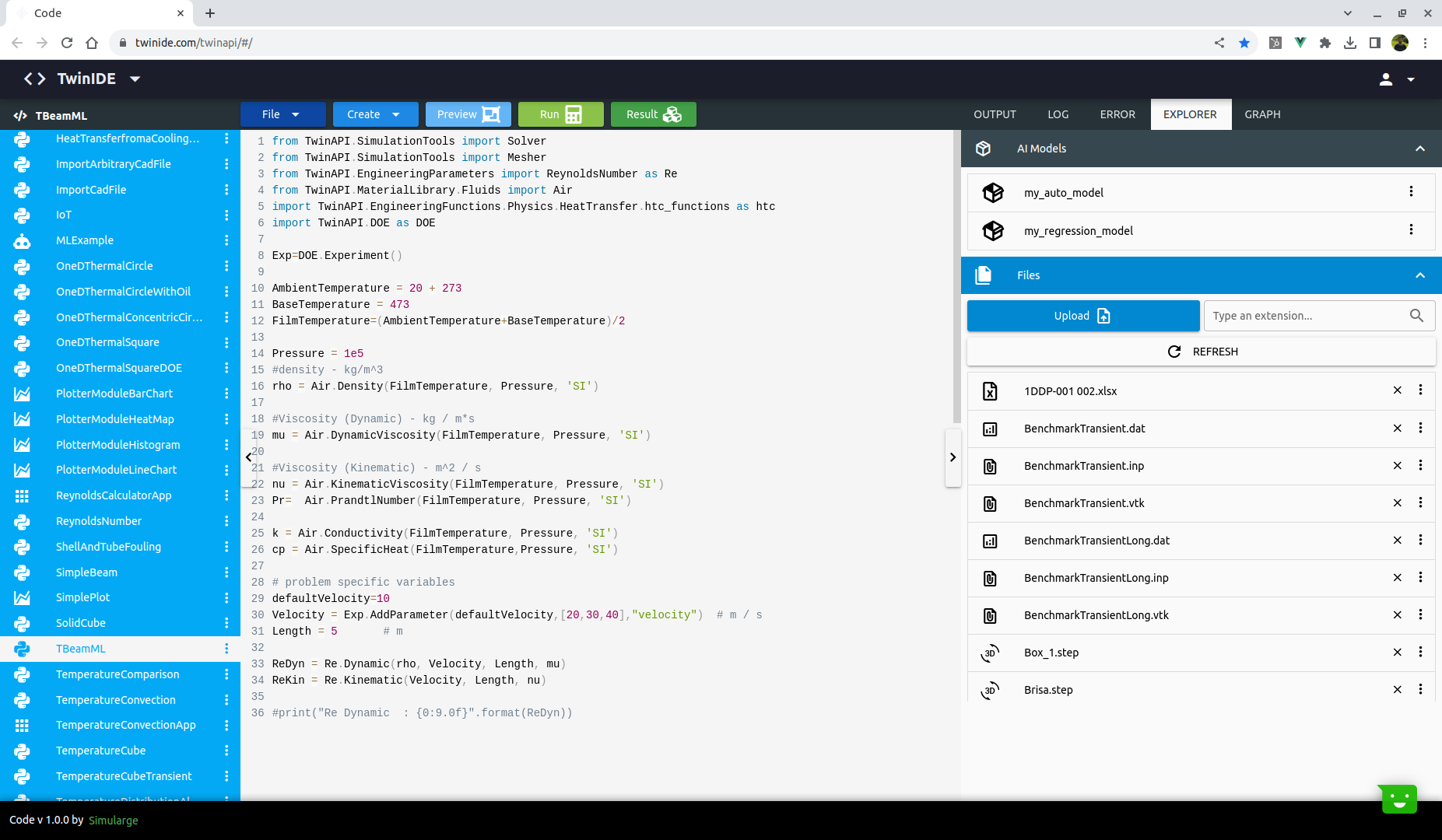The width and height of the screenshot is (1442, 840).
Task: Open options for MLExample in sidebar
Action: [x=226, y=240]
